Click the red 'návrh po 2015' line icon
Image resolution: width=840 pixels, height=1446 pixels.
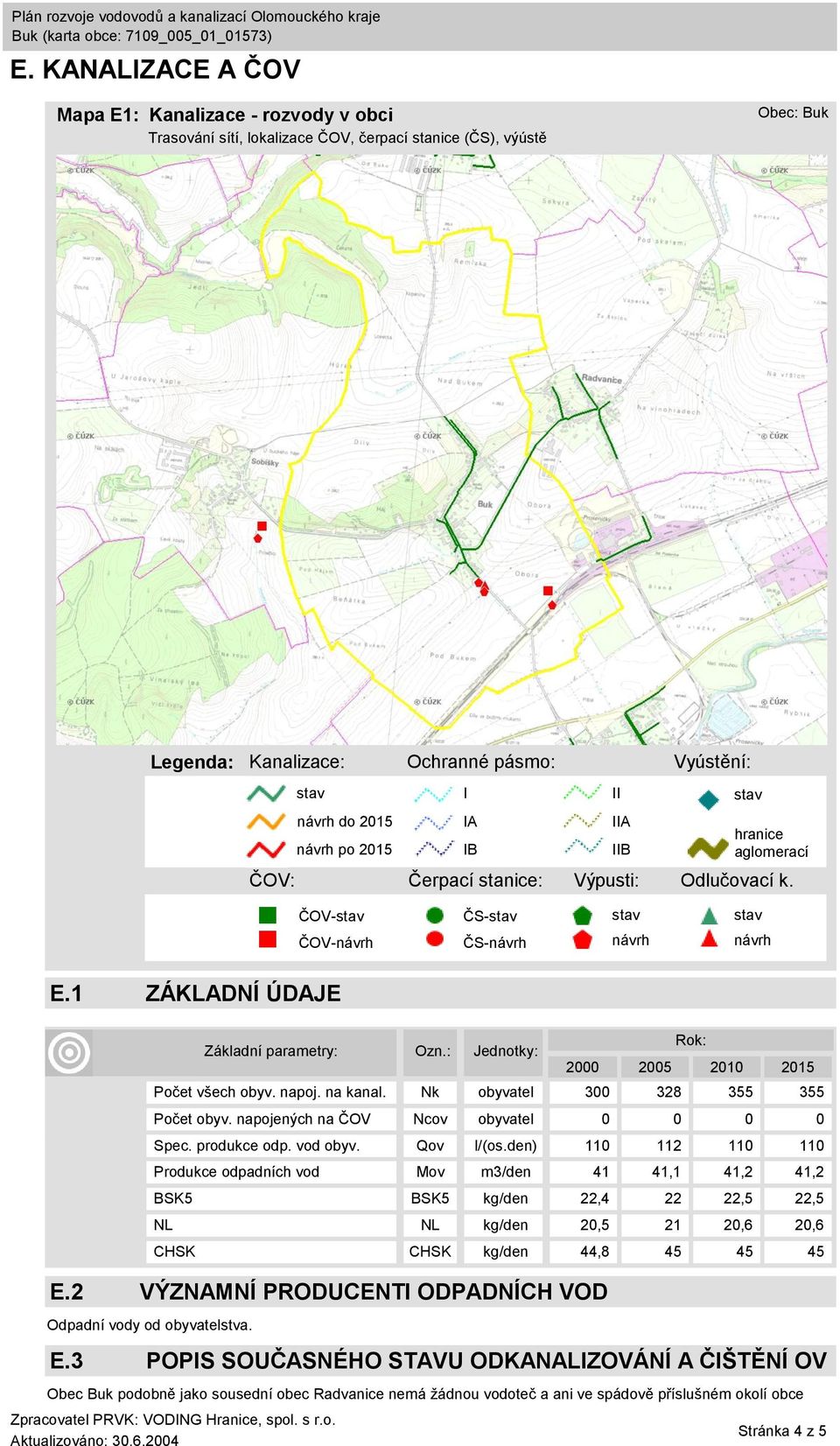[x=266, y=849]
